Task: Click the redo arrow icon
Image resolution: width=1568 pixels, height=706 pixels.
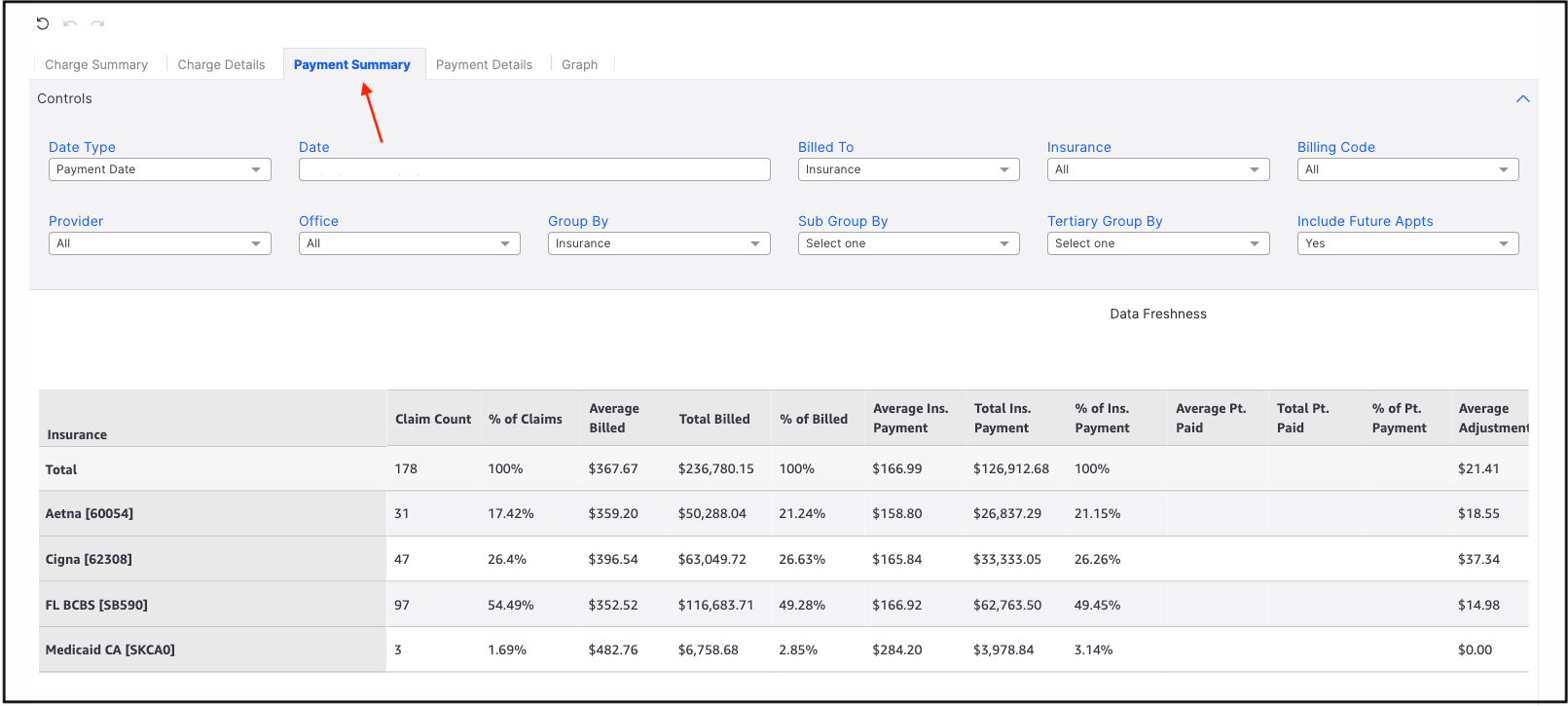Action: (97, 23)
